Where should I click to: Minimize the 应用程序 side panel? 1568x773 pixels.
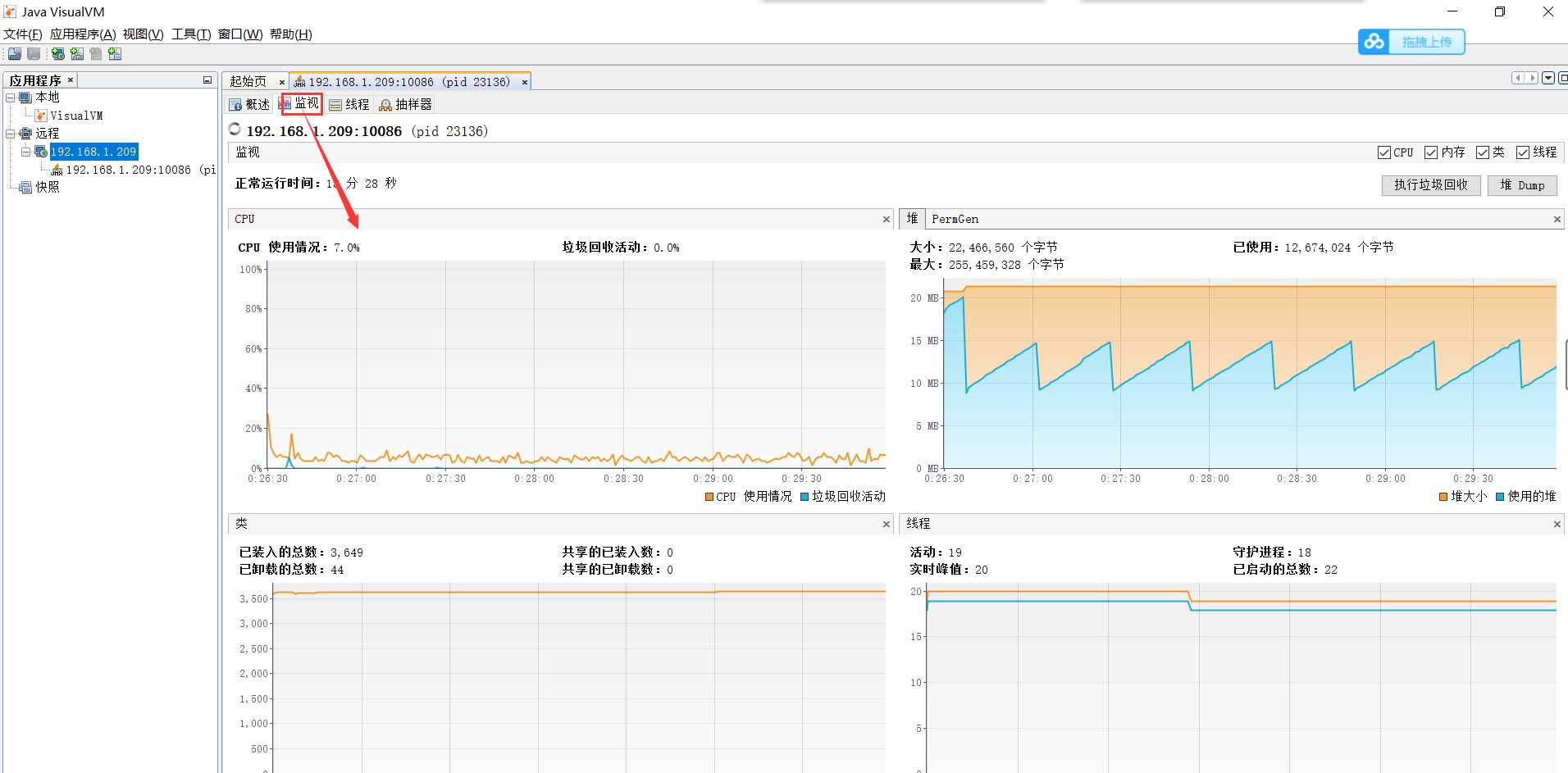[x=207, y=80]
